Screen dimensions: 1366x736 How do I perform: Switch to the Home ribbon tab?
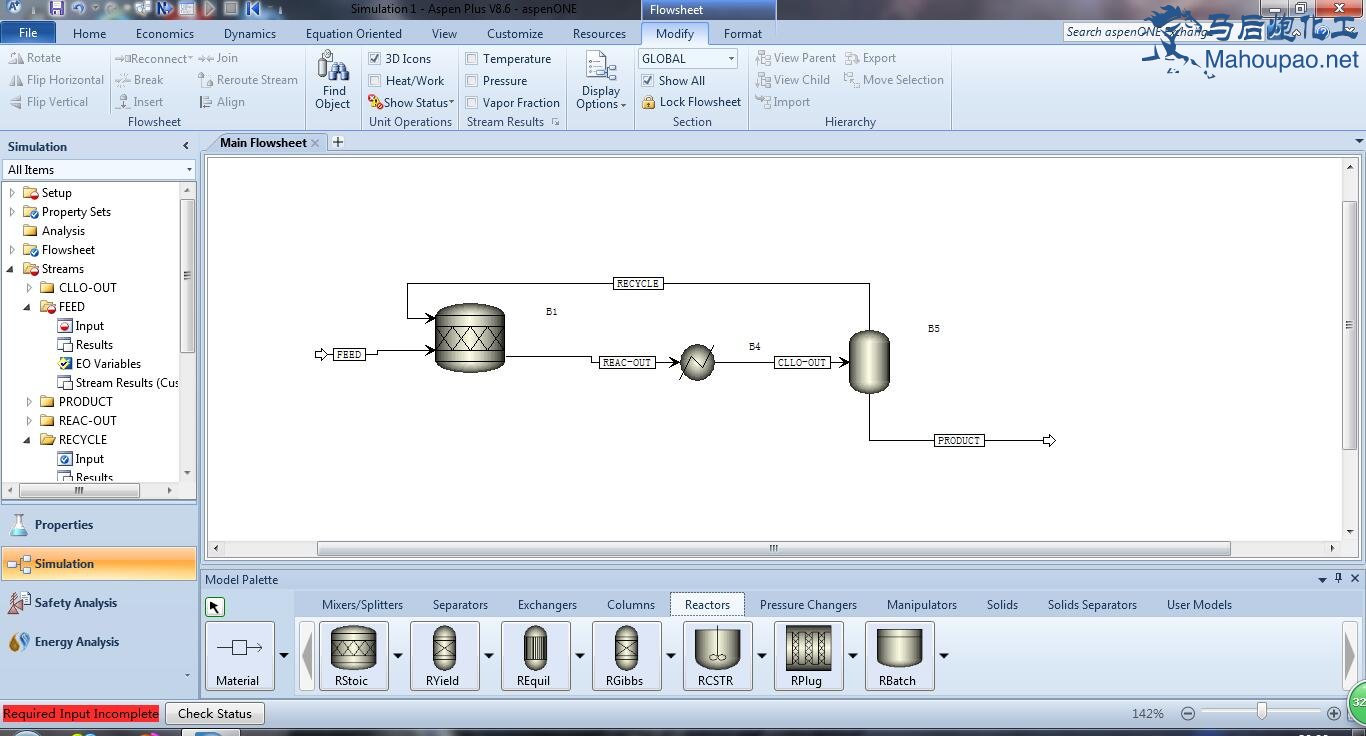(89, 33)
